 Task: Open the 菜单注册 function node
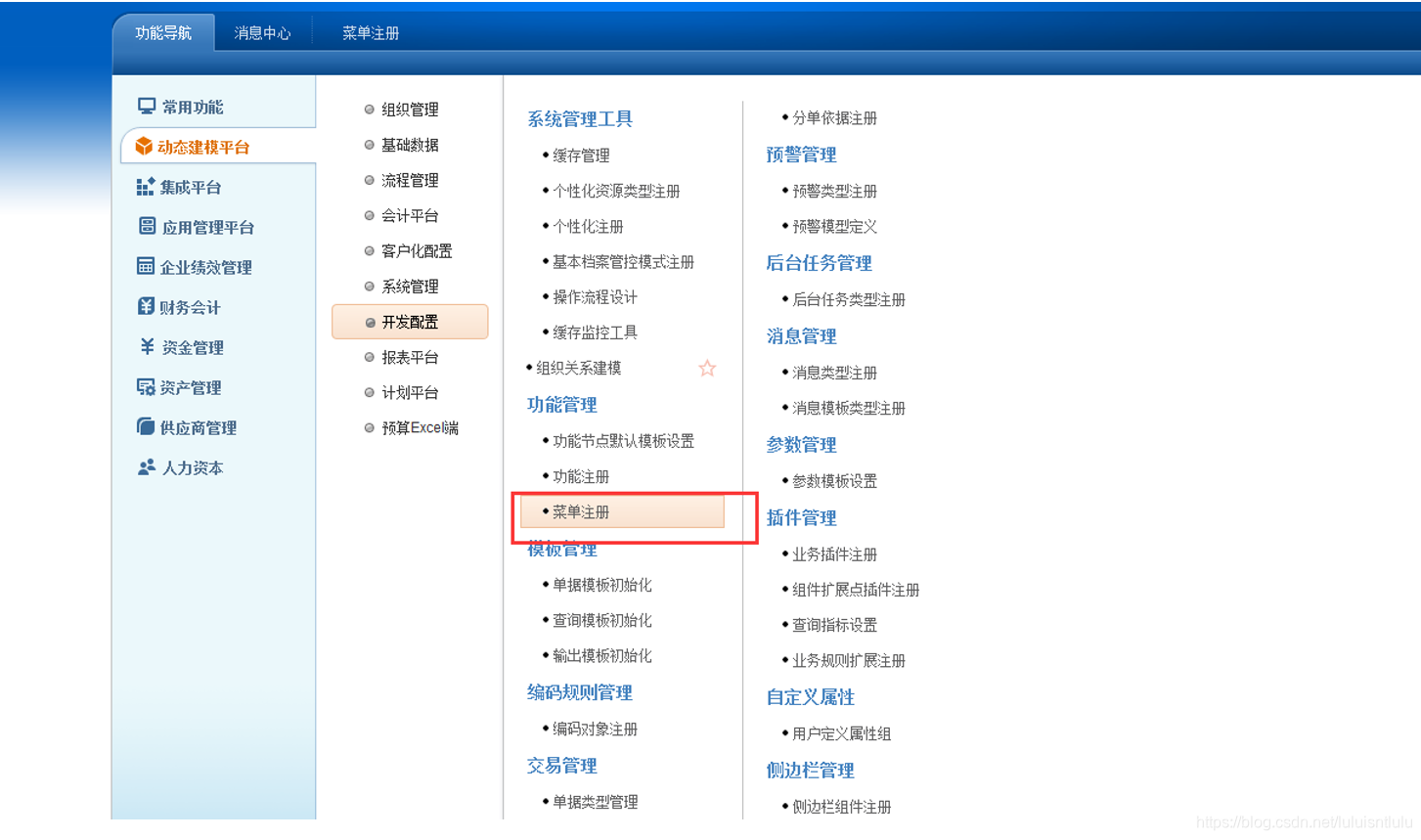(x=622, y=511)
